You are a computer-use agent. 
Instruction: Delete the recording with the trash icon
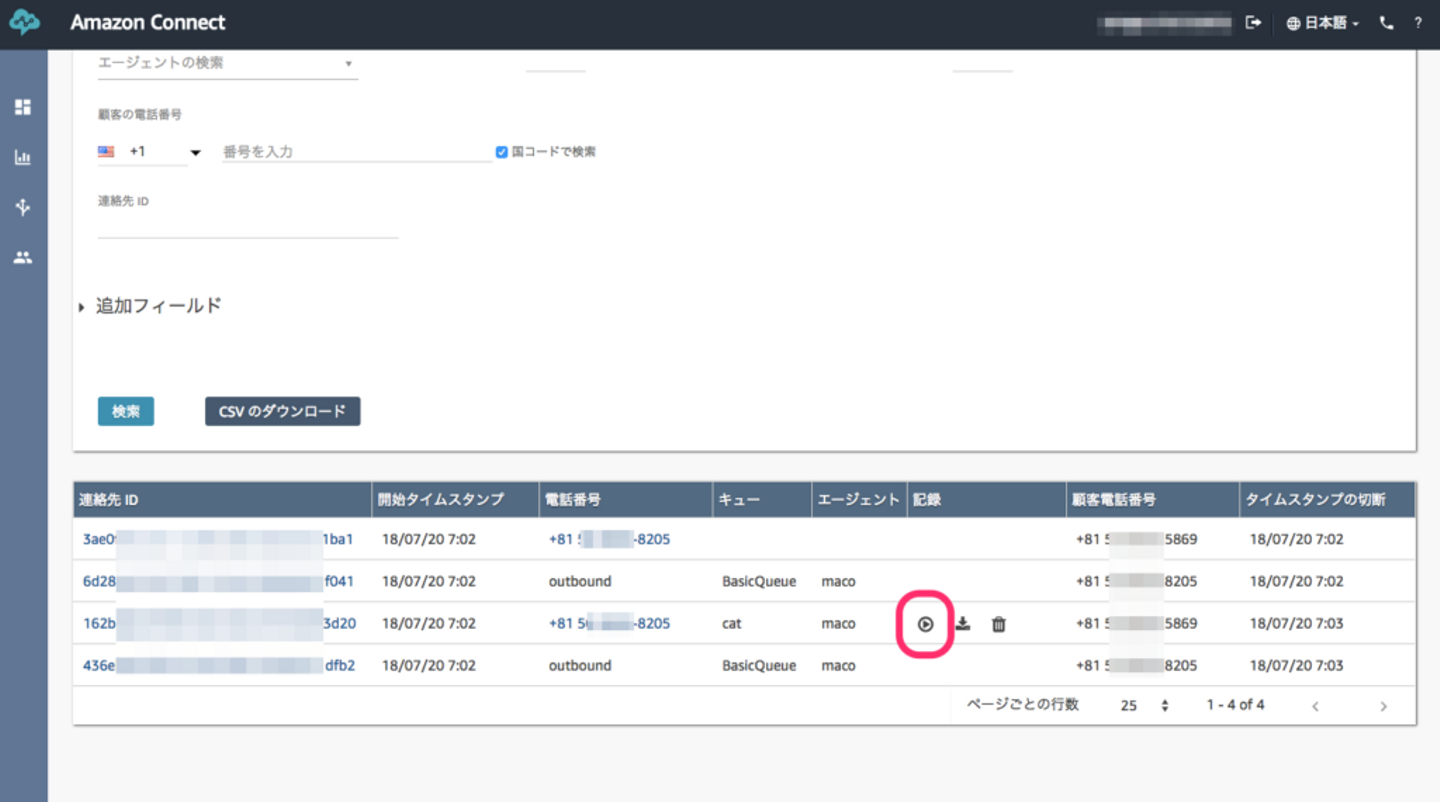[x=998, y=624]
